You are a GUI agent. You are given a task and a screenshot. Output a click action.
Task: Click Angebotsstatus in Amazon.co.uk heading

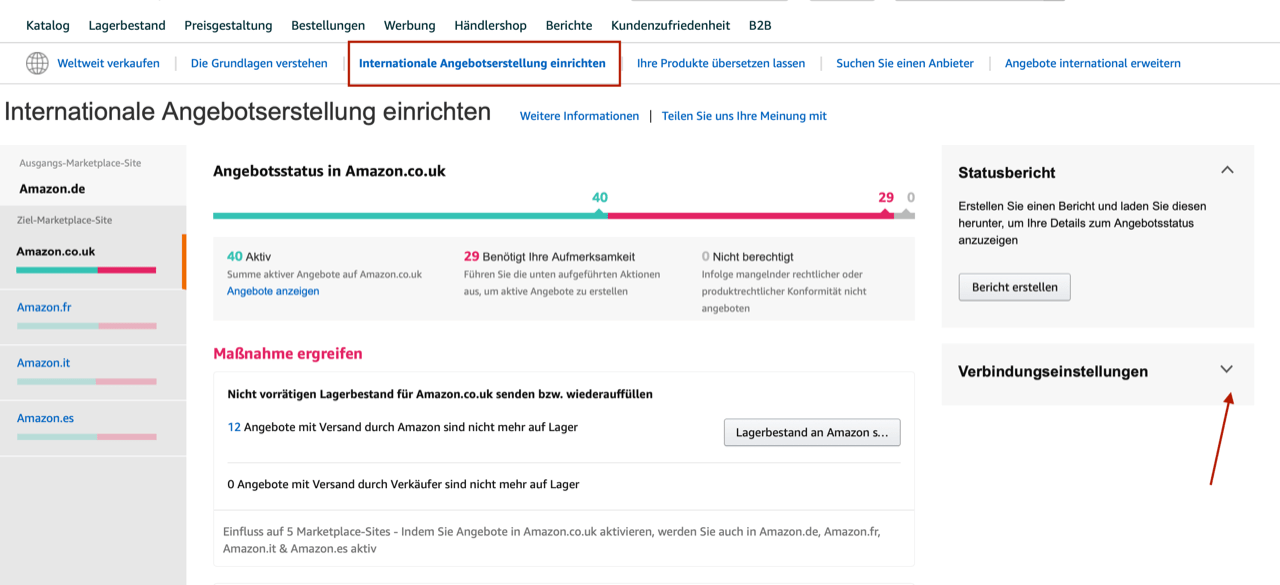pos(329,171)
